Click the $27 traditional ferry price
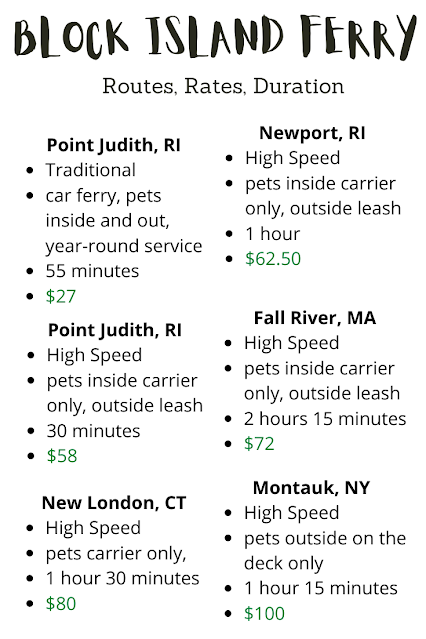The width and height of the screenshot is (426, 639). (61, 296)
